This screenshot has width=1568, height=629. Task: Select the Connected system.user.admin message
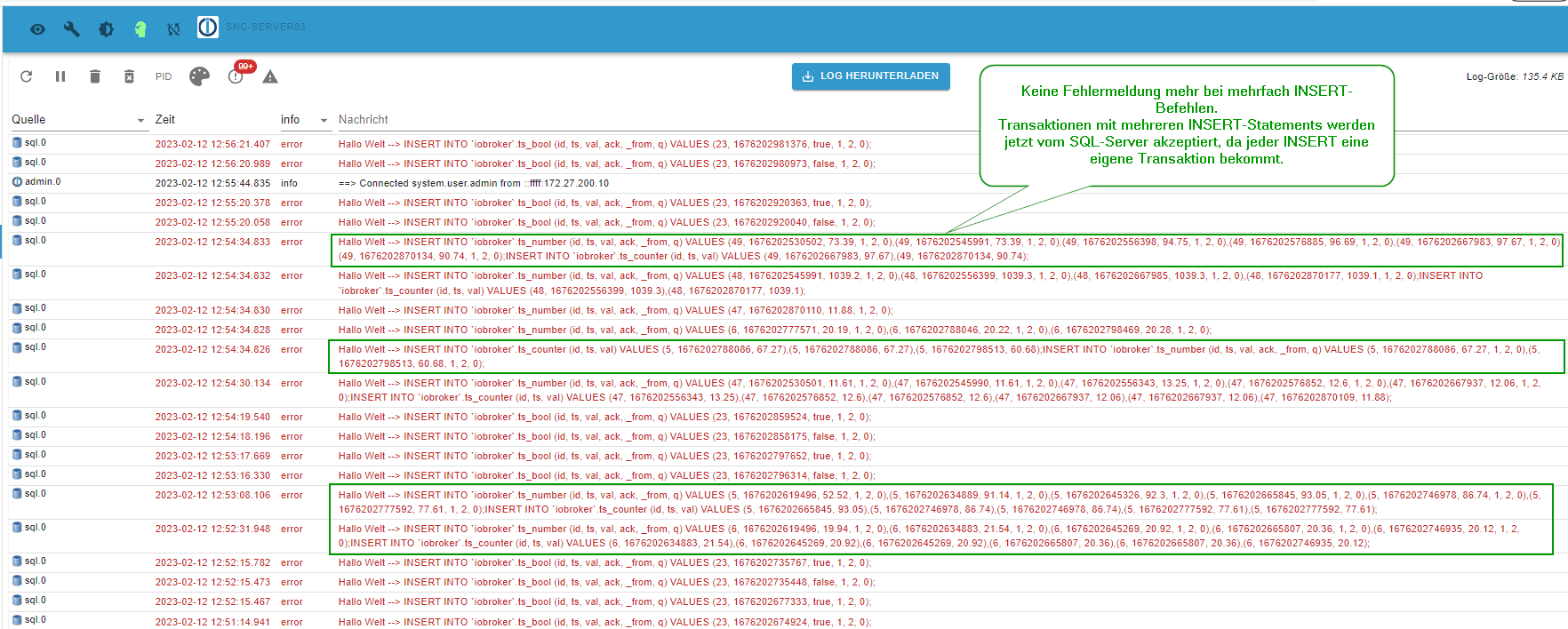(474, 183)
